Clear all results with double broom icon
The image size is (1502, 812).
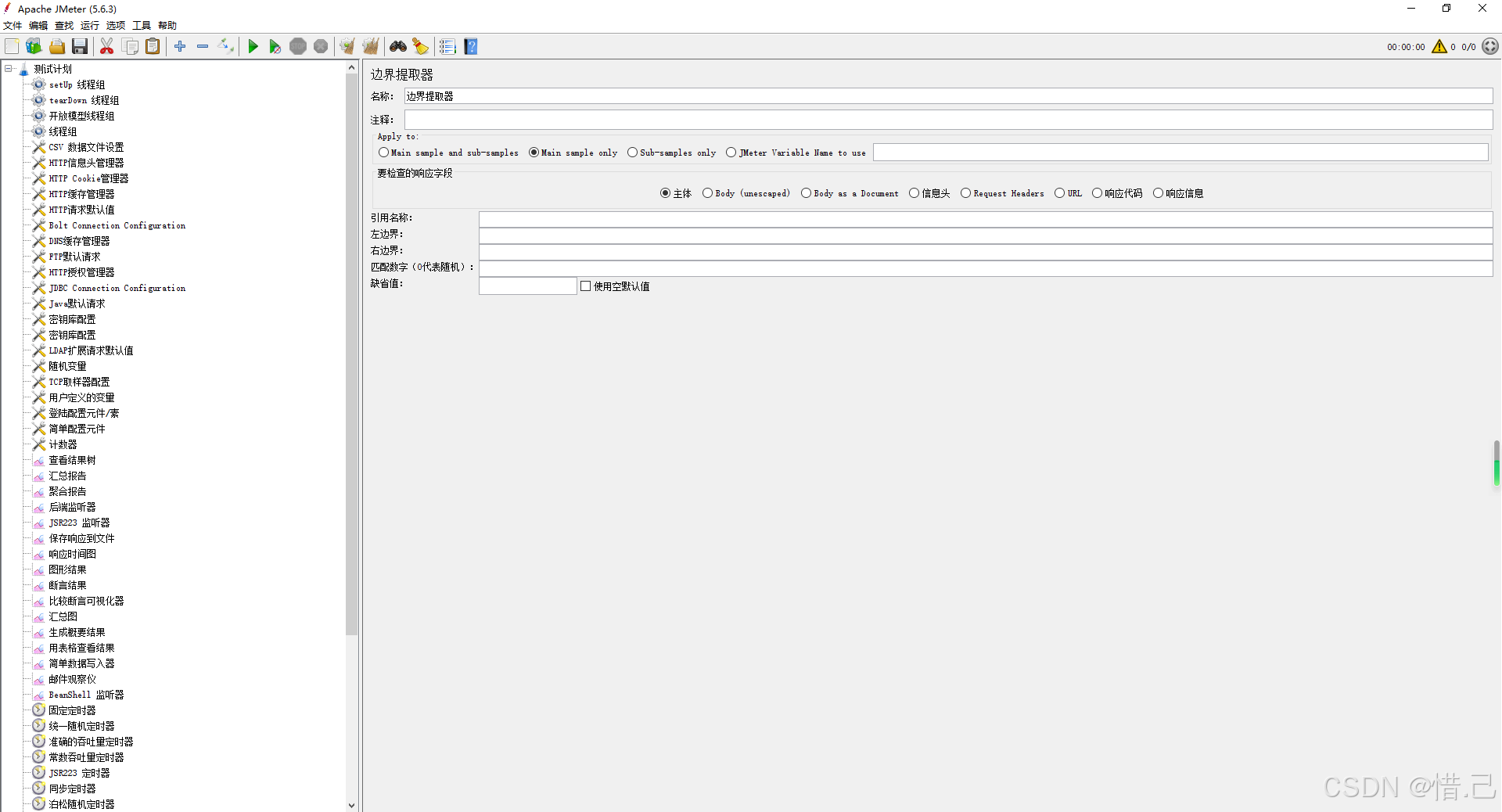tap(371, 47)
